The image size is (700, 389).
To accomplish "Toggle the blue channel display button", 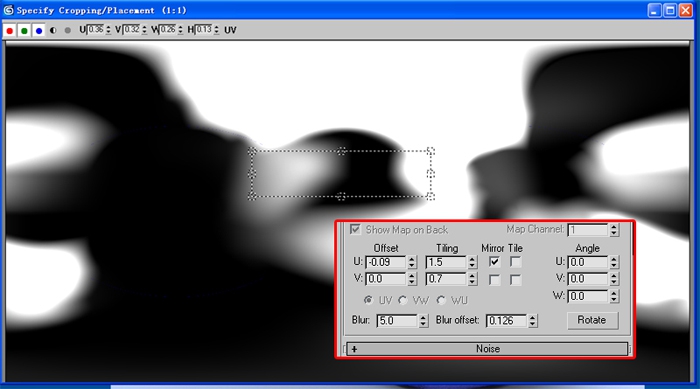I will pos(39,30).
